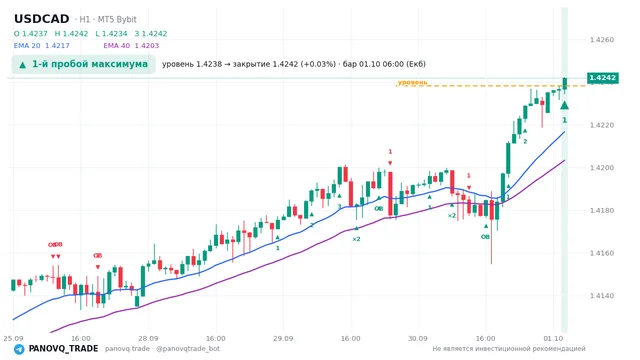Click the '1-й пробой максимума' badge
The height and width of the screenshot is (360, 640).
pos(84,64)
